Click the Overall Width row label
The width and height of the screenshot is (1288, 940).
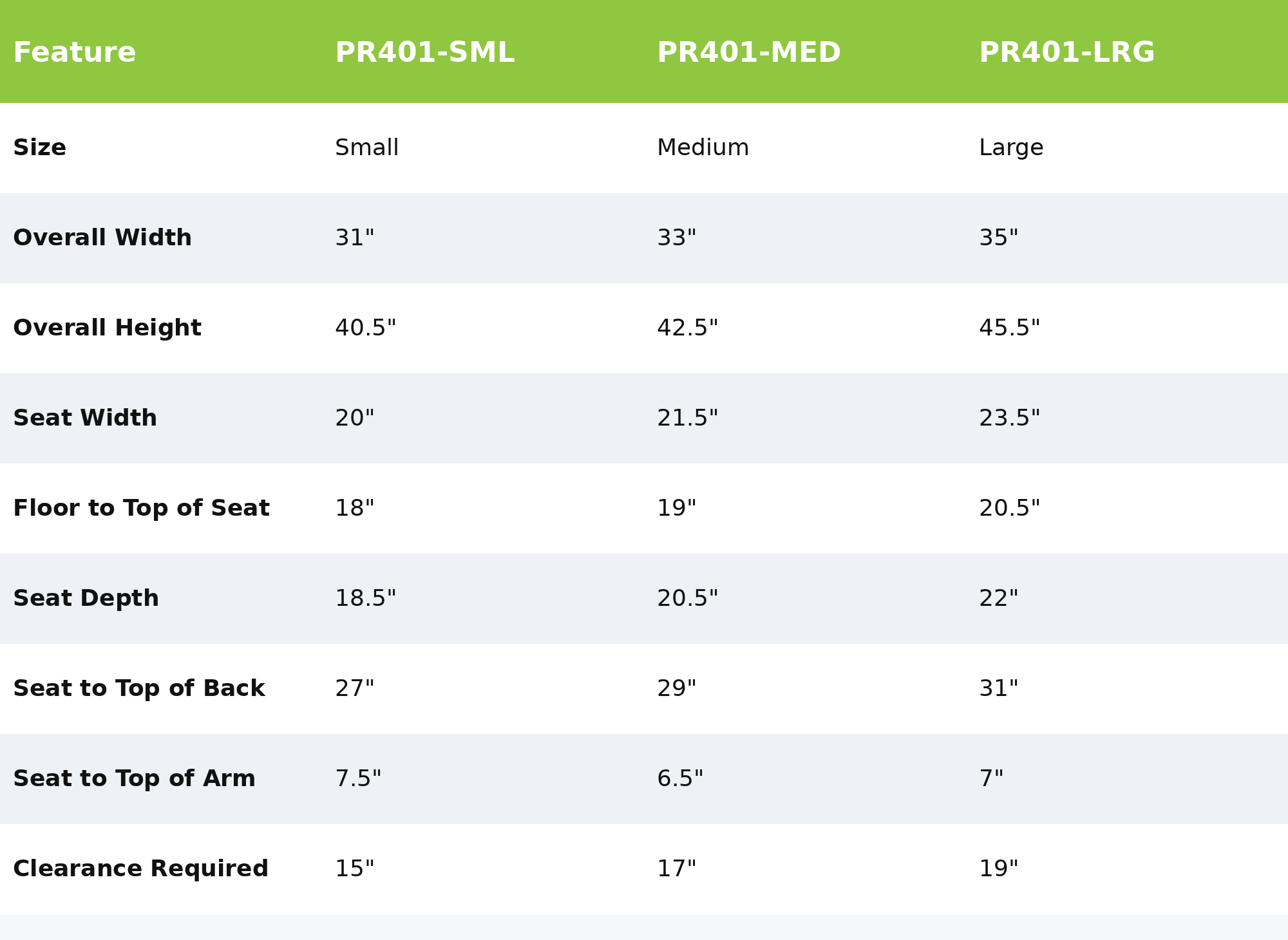click(x=102, y=238)
